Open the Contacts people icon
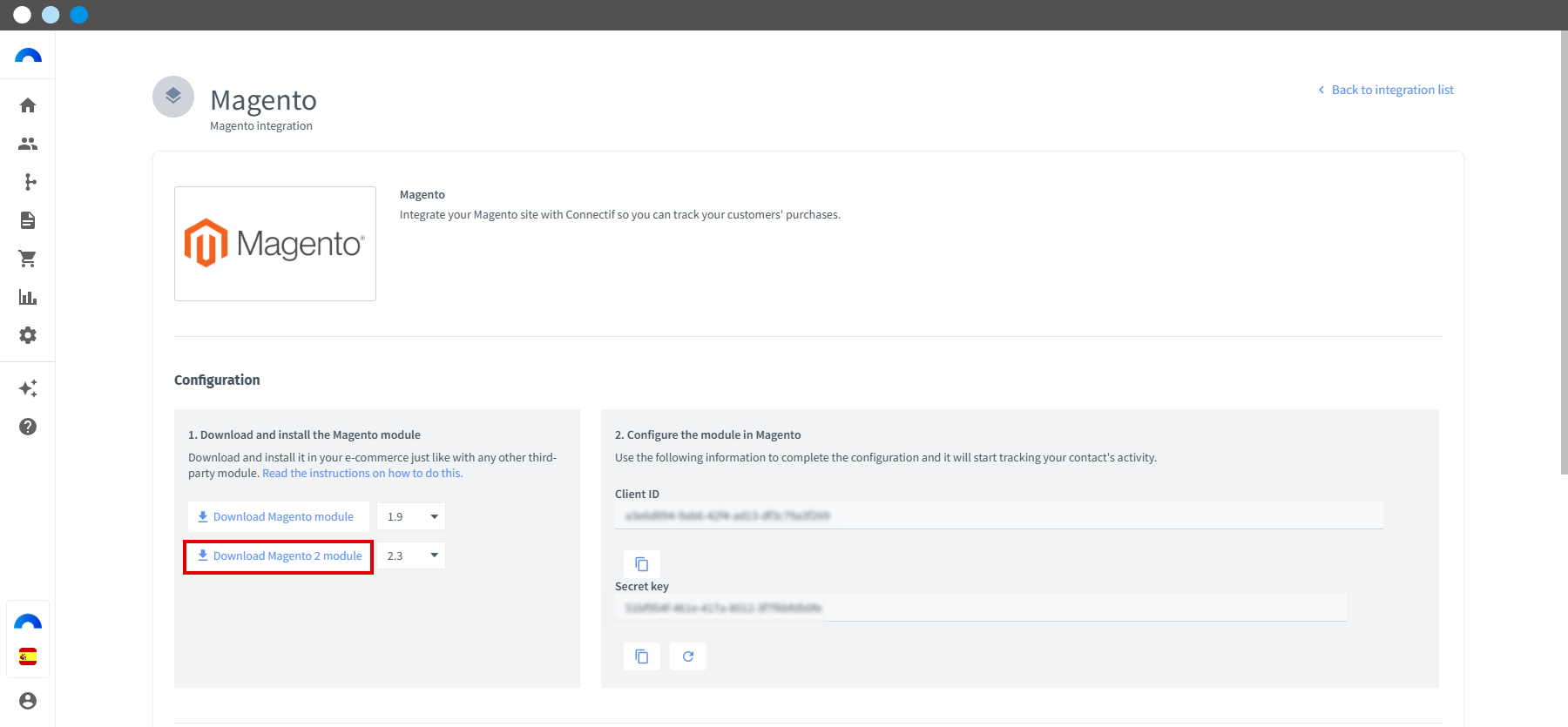This screenshot has width=1568, height=727. click(28, 144)
